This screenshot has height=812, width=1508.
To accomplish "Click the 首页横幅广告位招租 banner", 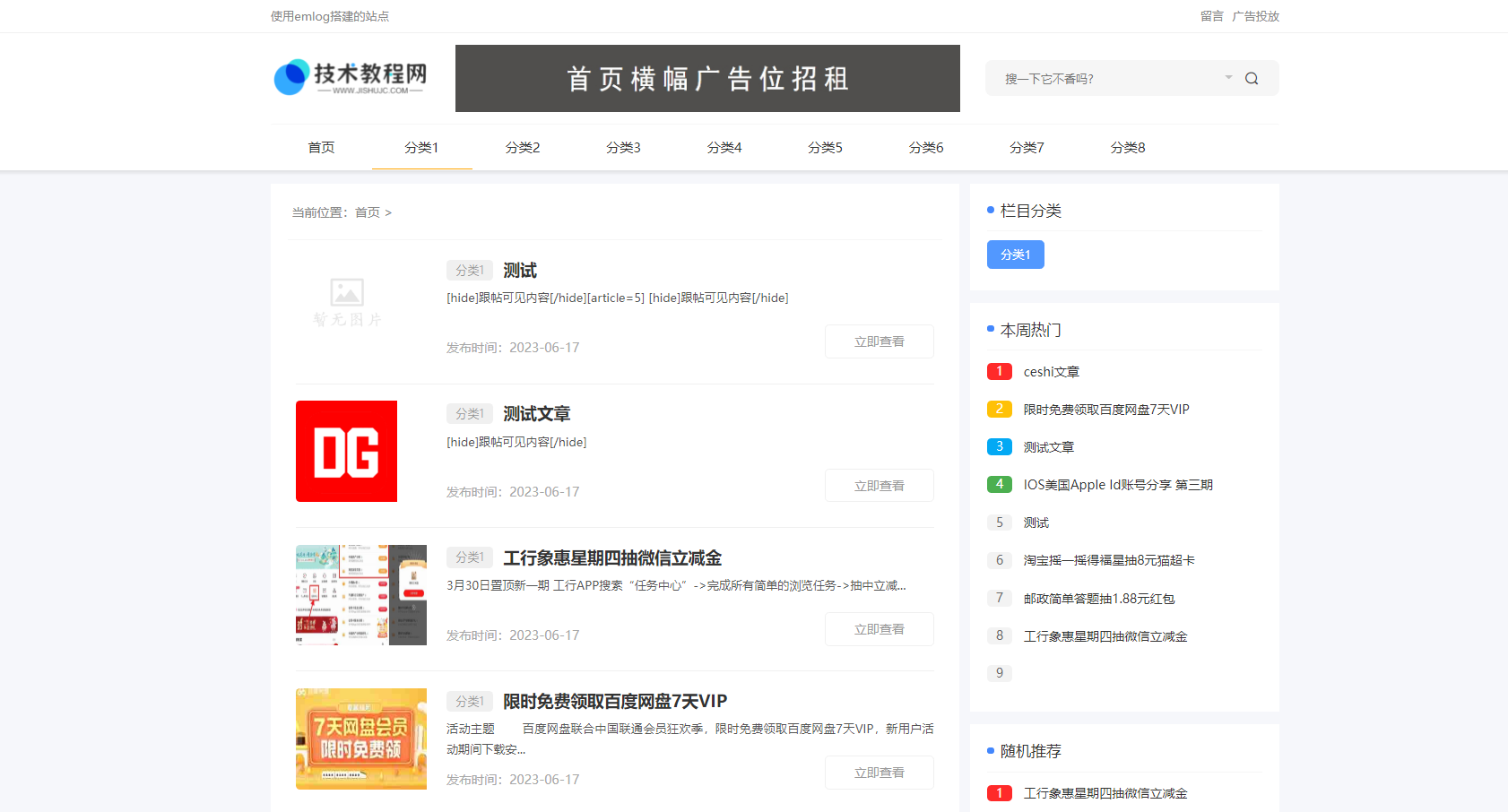I will point(706,79).
